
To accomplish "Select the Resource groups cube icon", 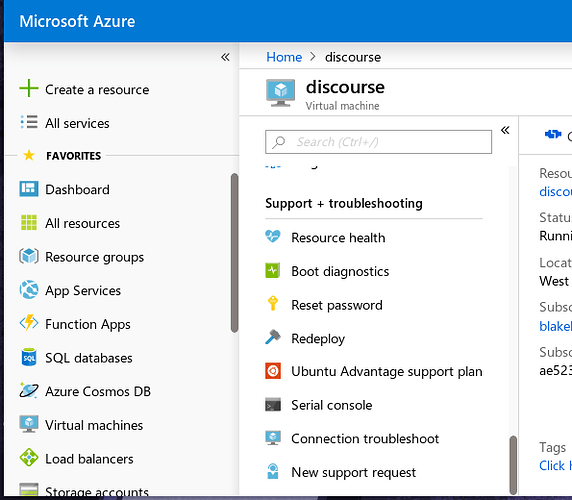I will coord(28,256).
